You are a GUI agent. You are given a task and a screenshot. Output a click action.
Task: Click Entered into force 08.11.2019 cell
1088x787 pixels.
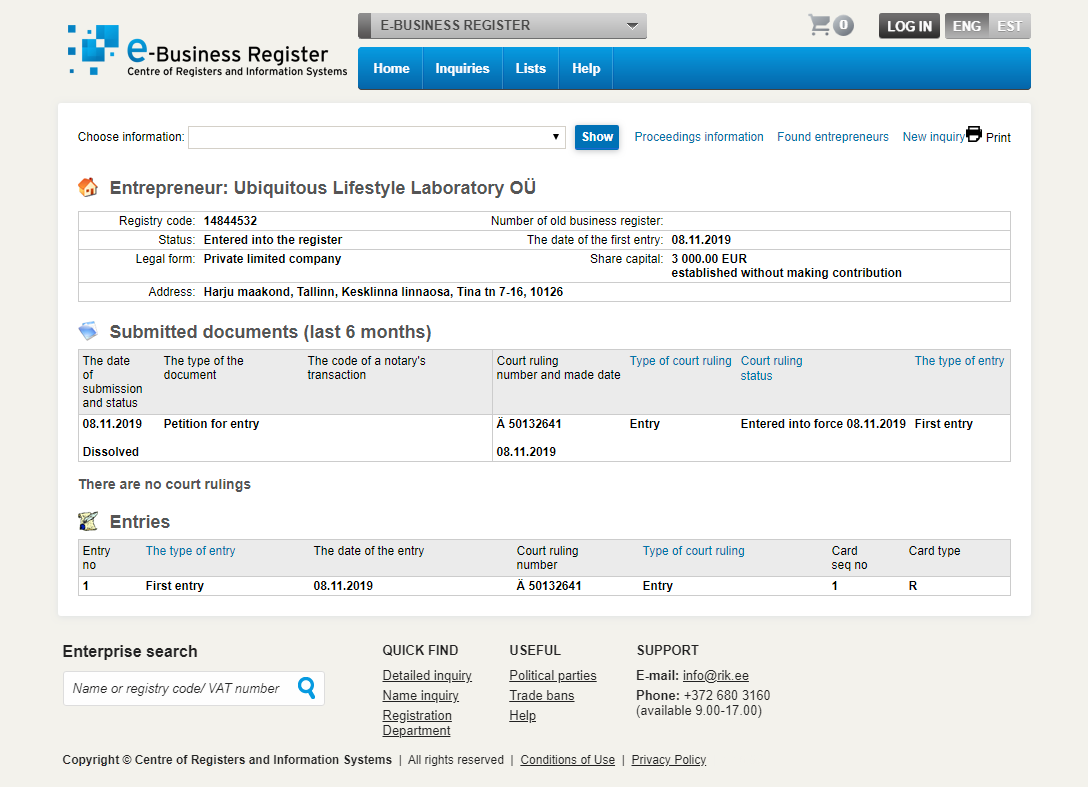(823, 423)
